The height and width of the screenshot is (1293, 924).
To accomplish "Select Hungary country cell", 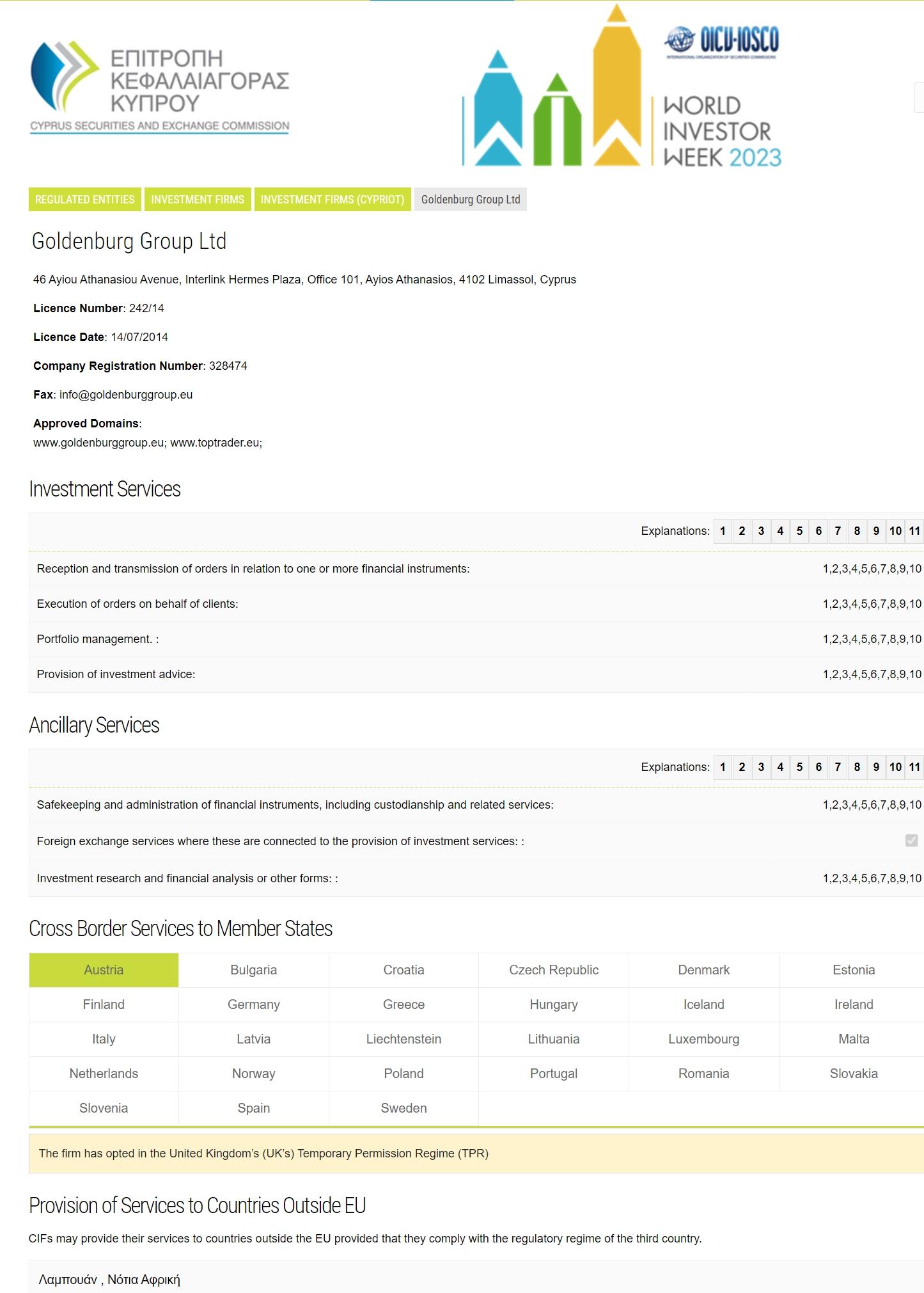I will point(554,1004).
